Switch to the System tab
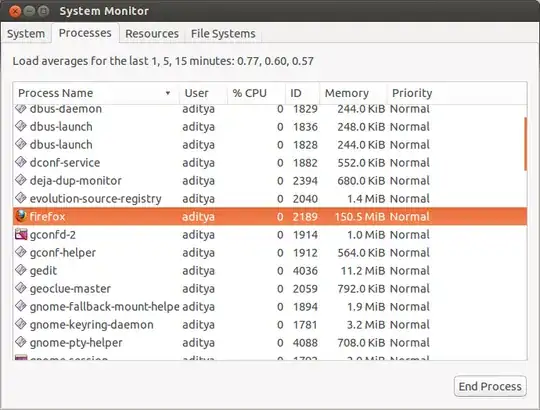The height and width of the screenshot is (410, 540). (x=26, y=34)
